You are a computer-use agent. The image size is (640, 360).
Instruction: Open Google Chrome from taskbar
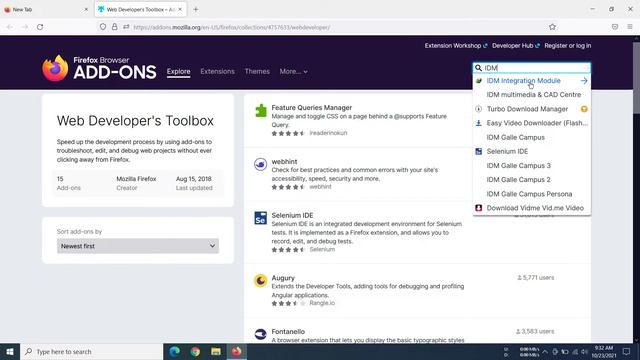195,351
